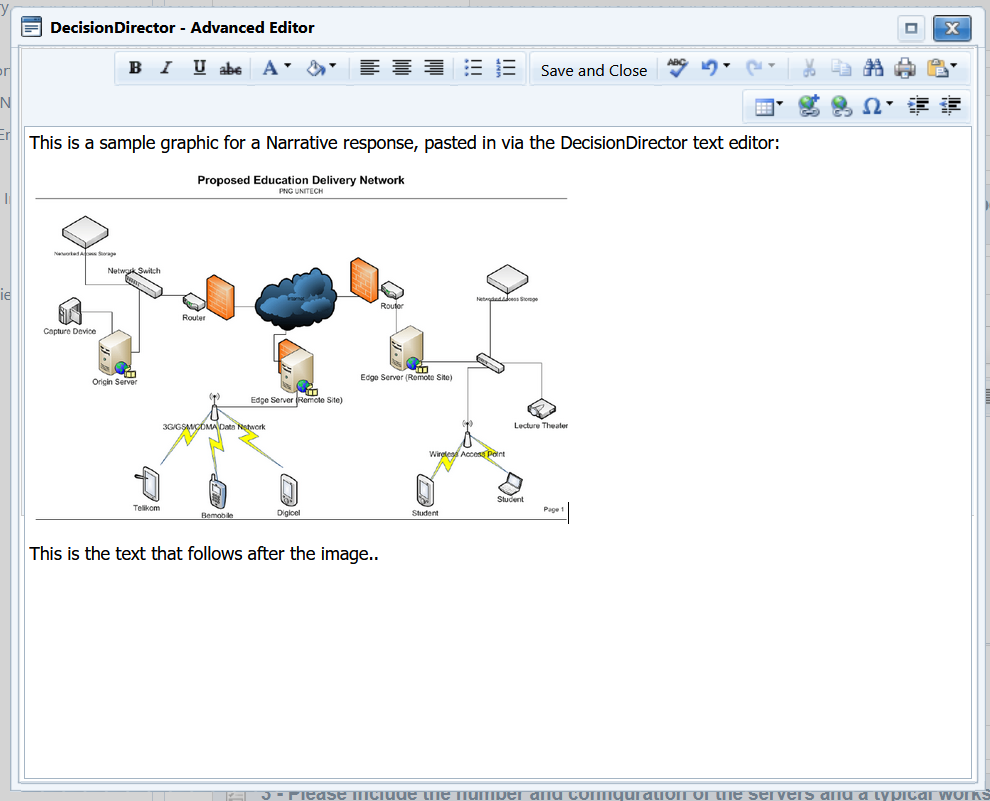Select the pasted network diagram image
The width and height of the screenshot is (990, 801).
(x=301, y=347)
